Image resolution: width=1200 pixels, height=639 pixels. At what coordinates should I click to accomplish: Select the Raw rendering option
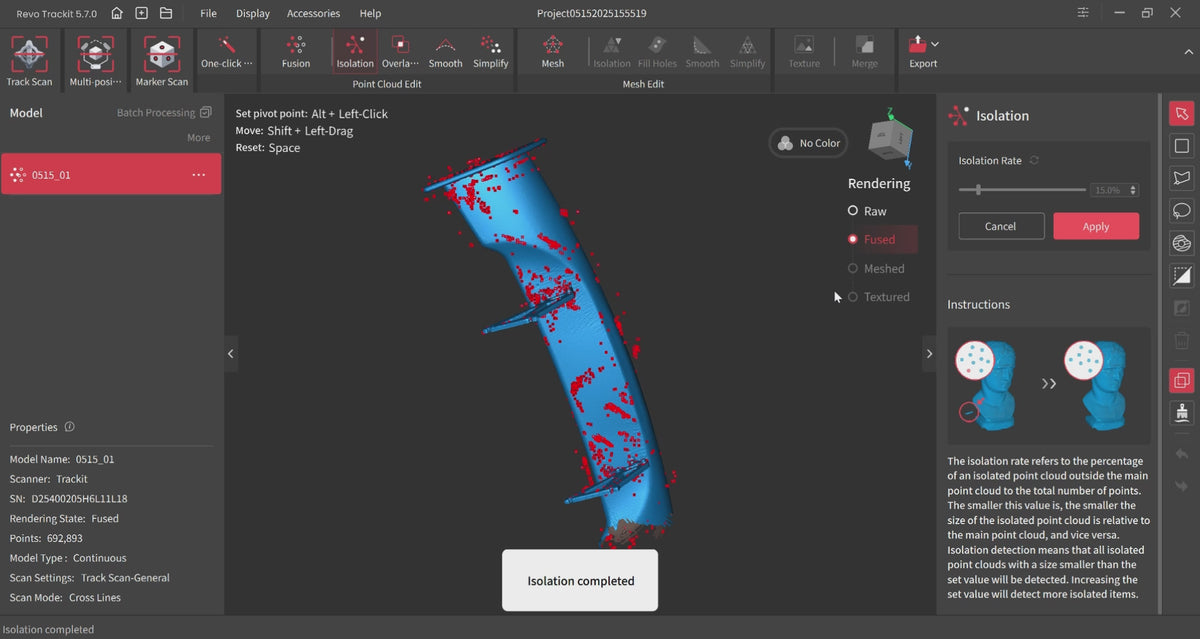[853, 211]
